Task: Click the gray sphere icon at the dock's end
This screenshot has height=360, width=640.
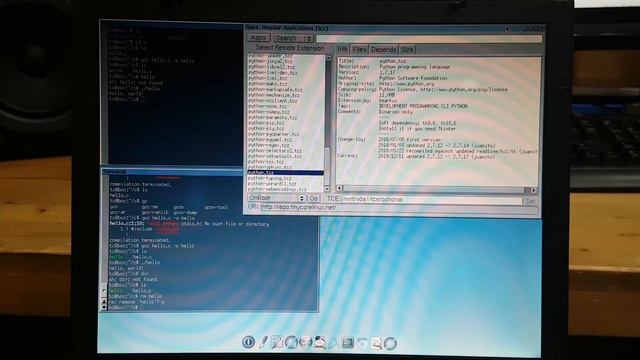Action: [x=390, y=343]
